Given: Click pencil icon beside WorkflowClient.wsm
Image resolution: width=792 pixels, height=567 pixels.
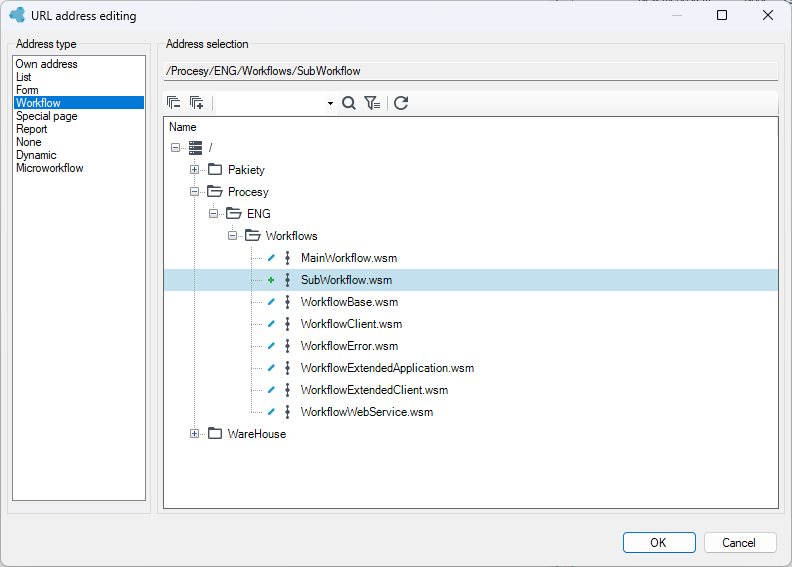Looking at the screenshot, I should tap(271, 324).
